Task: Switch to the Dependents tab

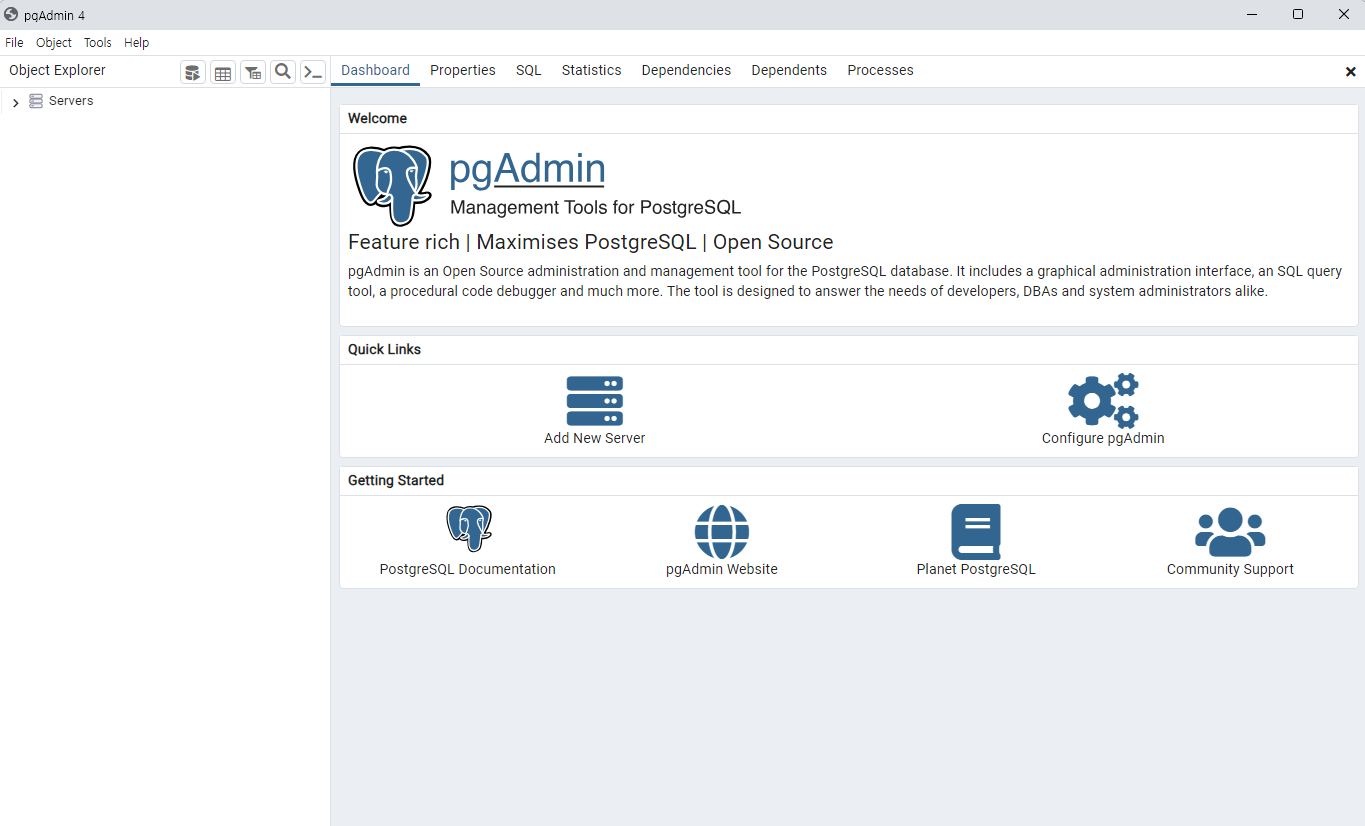Action: click(789, 70)
